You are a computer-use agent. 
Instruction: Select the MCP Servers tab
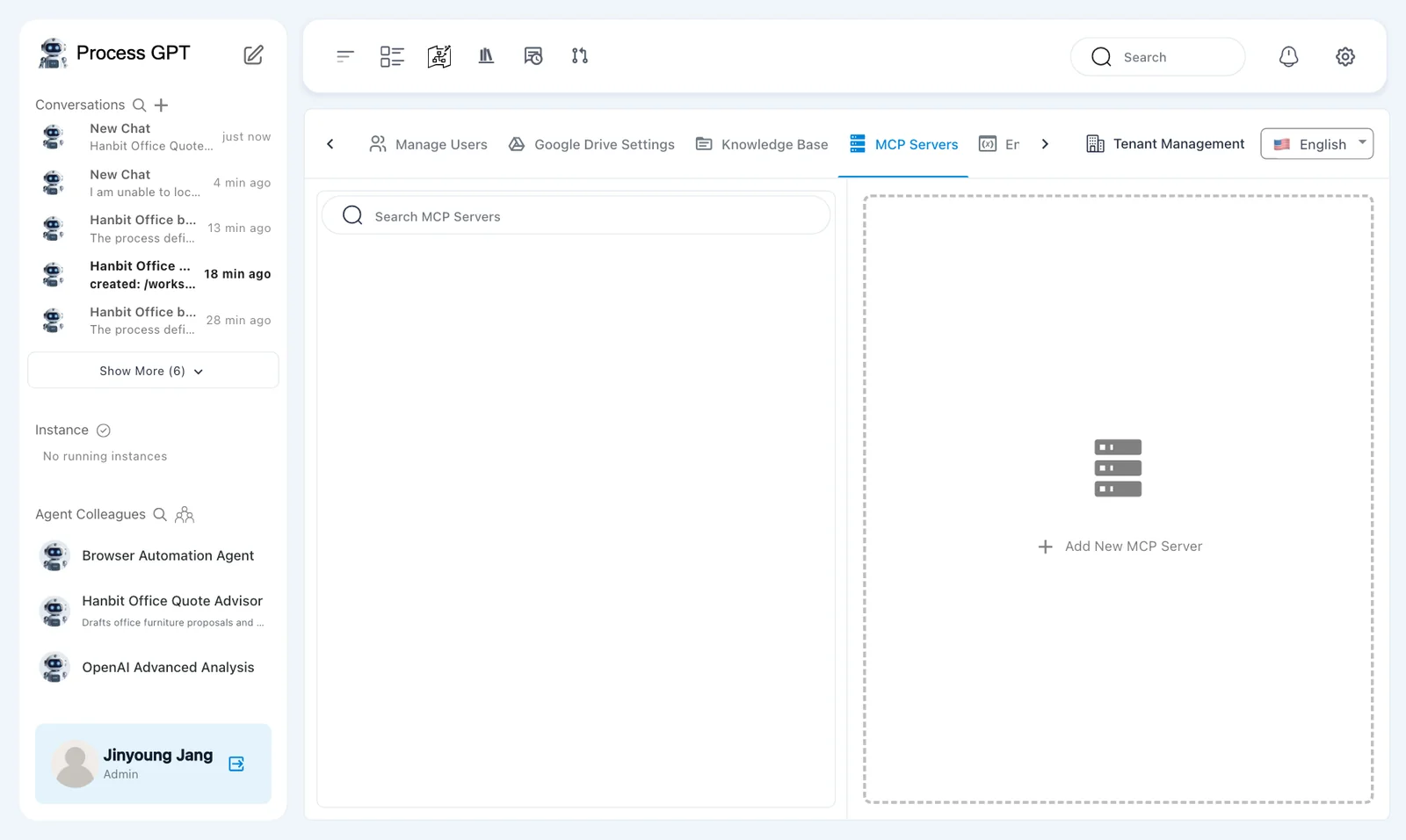click(903, 144)
